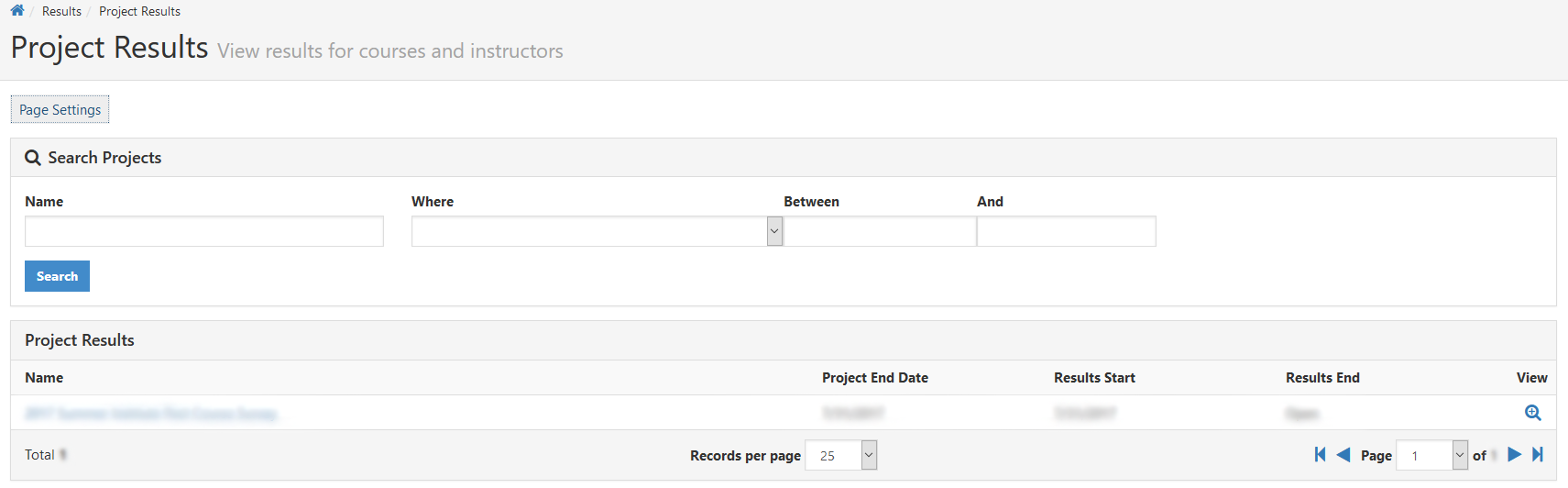The width and height of the screenshot is (1568, 488).
Task: Go to previous page
Action: (1343, 454)
